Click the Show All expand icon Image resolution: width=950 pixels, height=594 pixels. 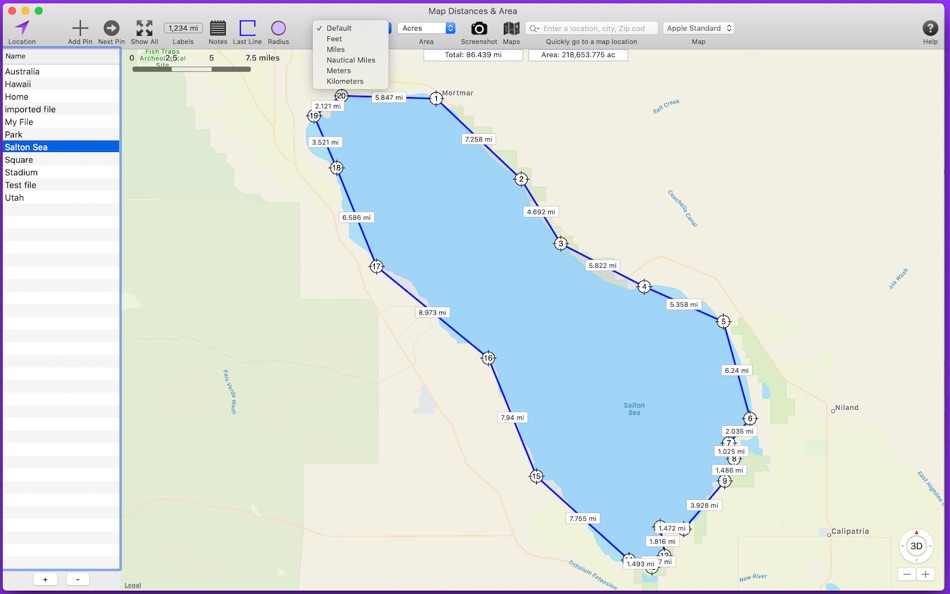tap(144, 28)
